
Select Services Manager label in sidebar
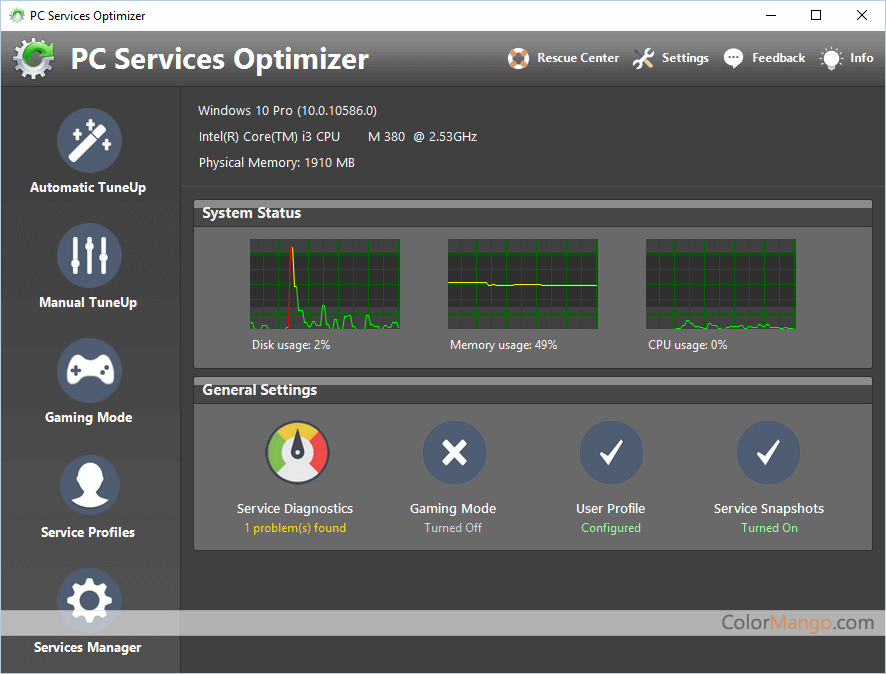tap(88, 647)
